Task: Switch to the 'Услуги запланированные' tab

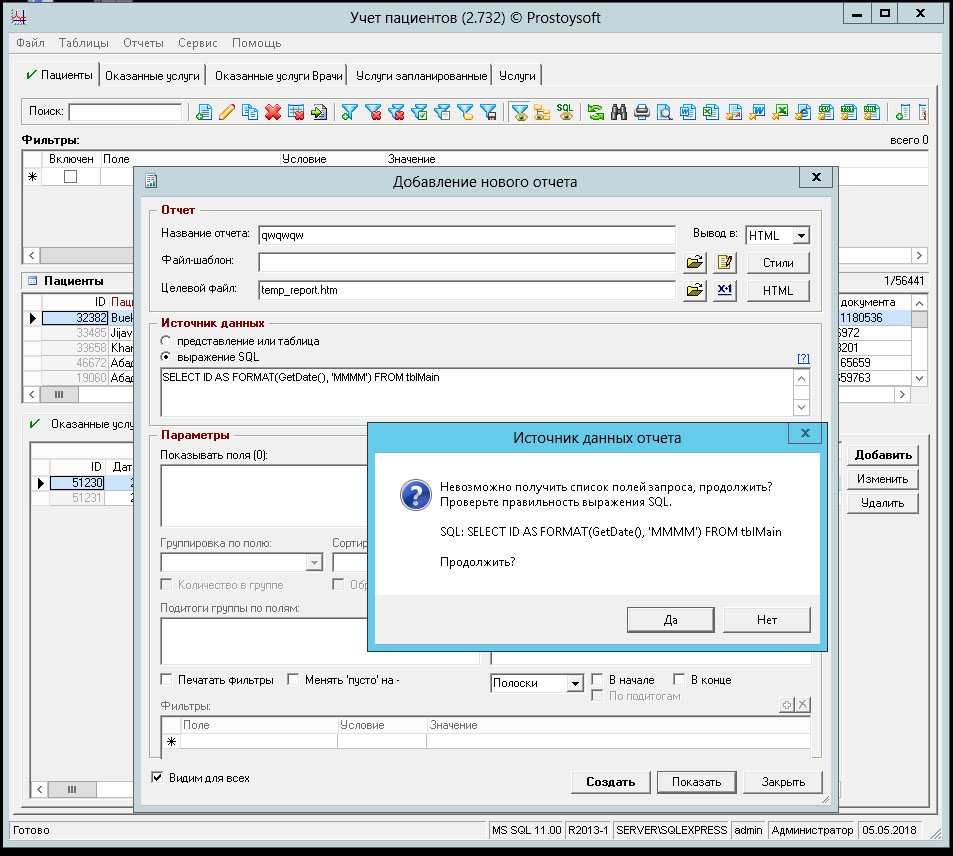Action: (x=421, y=76)
